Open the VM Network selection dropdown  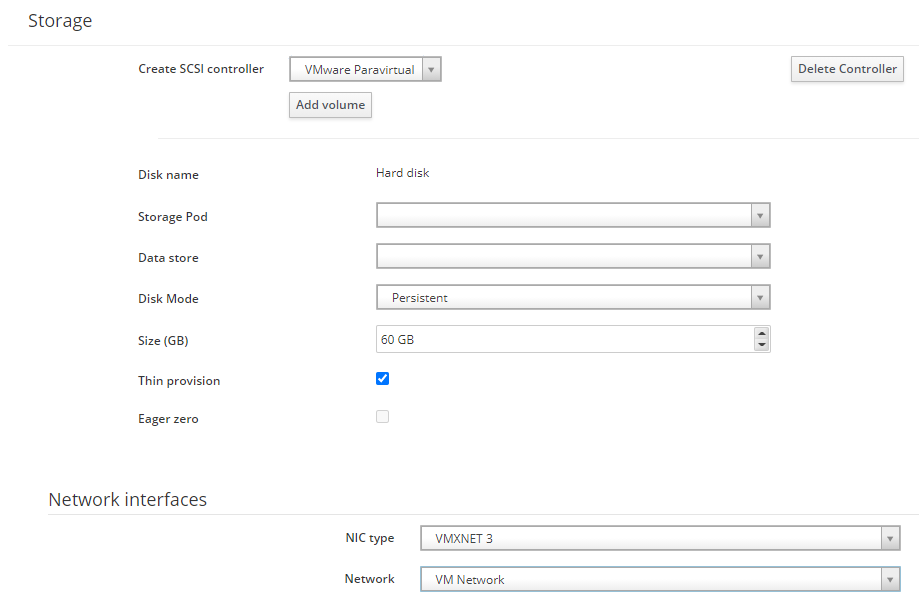point(660,579)
